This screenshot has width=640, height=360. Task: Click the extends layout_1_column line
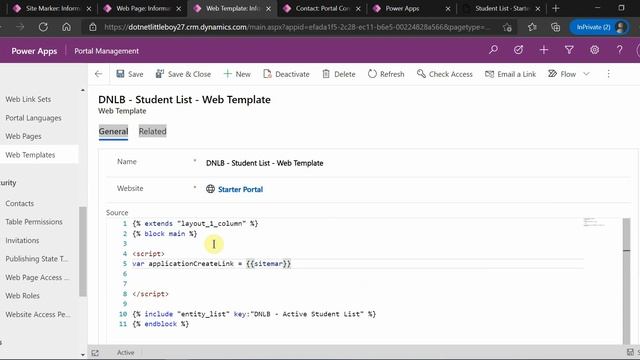coord(195,223)
